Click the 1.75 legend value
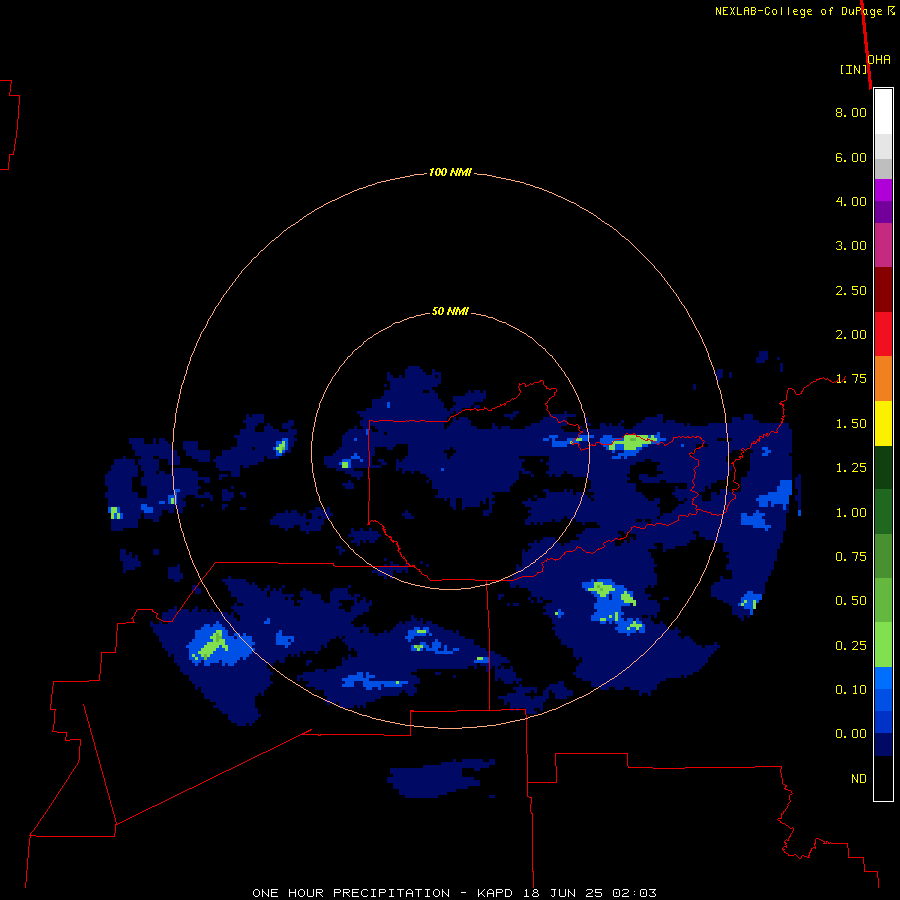 coord(851,379)
